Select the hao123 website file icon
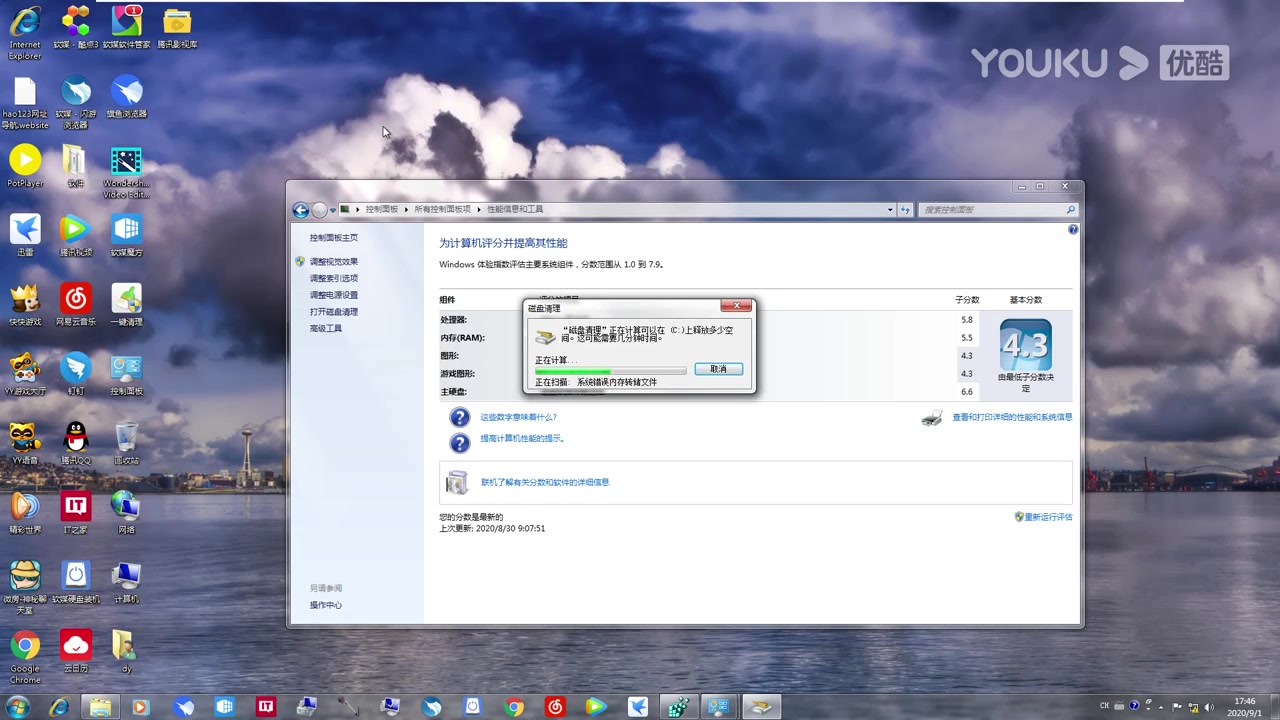1280x720 pixels. click(x=25, y=103)
